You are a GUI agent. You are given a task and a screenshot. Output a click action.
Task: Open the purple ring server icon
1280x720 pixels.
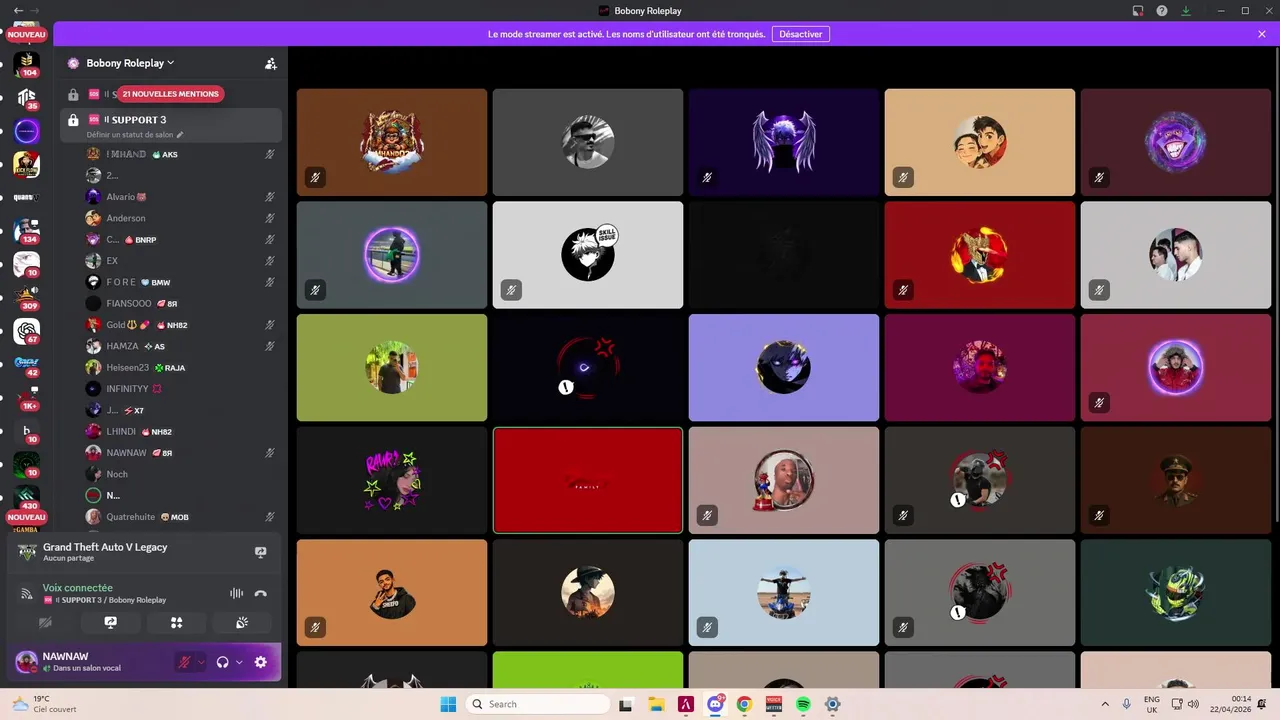click(27, 131)
